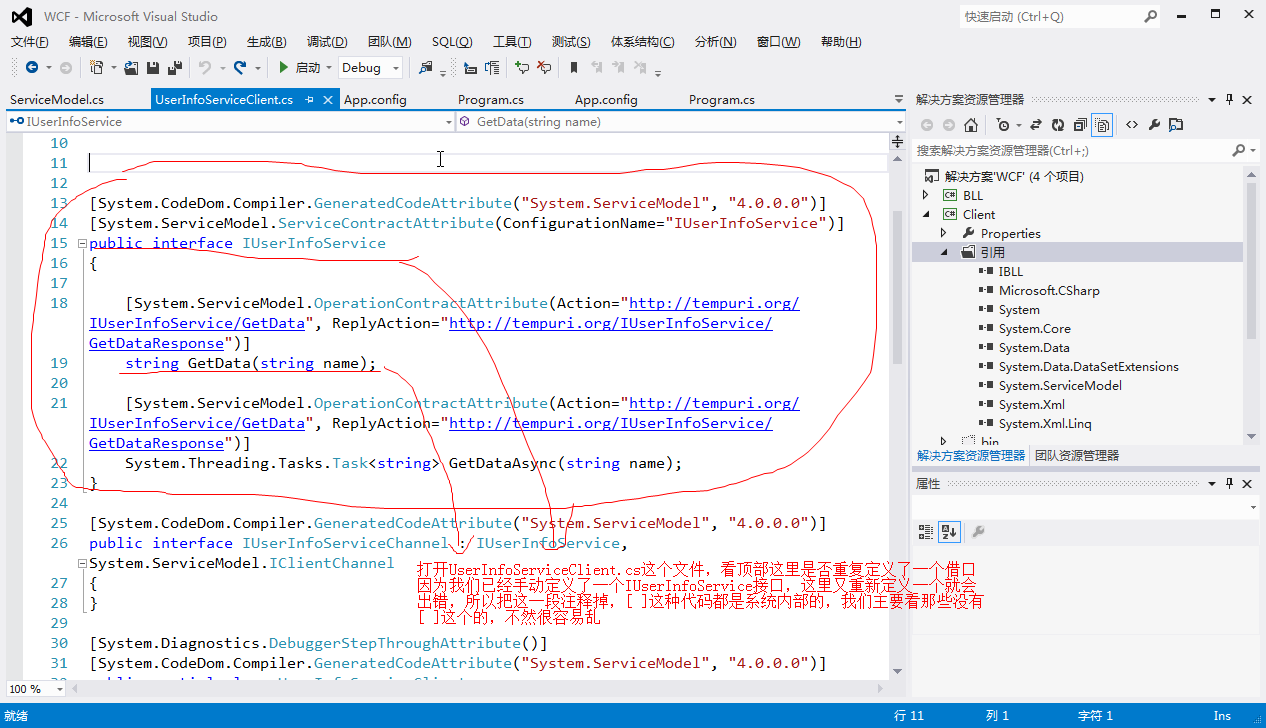Viewport: 1266px width, 728px height.
Task: Refresh the Solution Explorer
Action: pyautogui.click(x=1057, y=125)
